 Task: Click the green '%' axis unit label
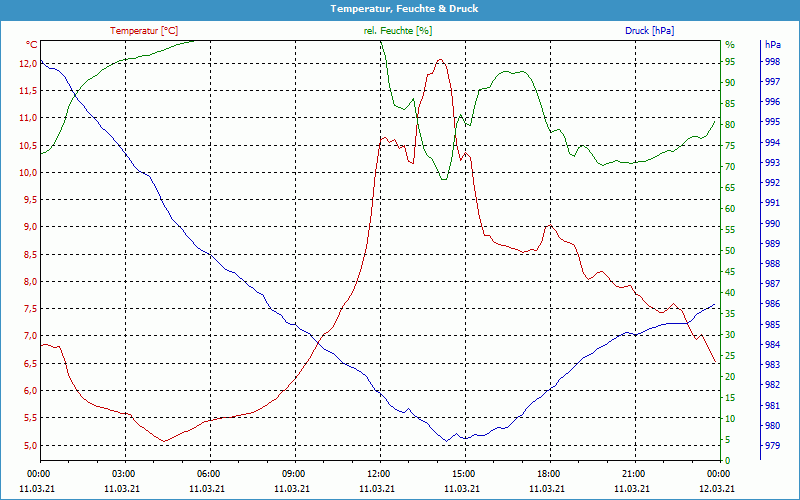pyautogui.click(x=729, y=45)
